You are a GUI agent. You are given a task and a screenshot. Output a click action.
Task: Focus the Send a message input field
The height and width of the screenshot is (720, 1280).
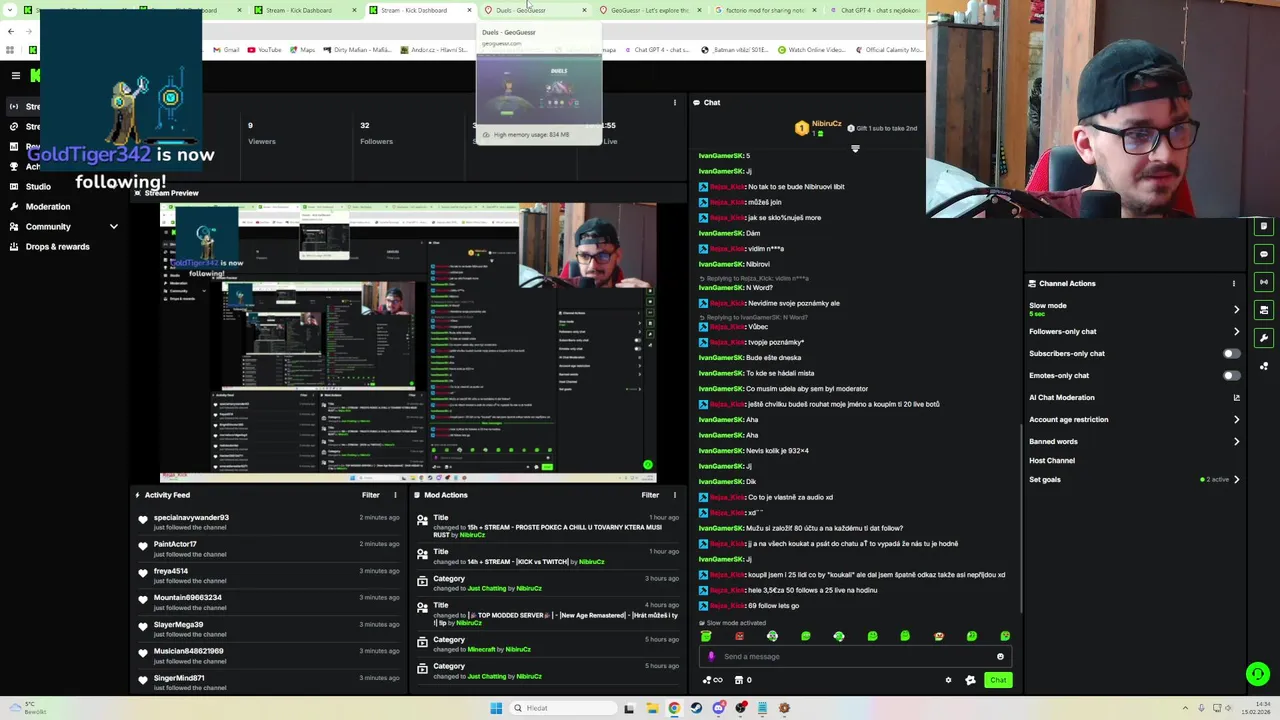click(855, 657)
